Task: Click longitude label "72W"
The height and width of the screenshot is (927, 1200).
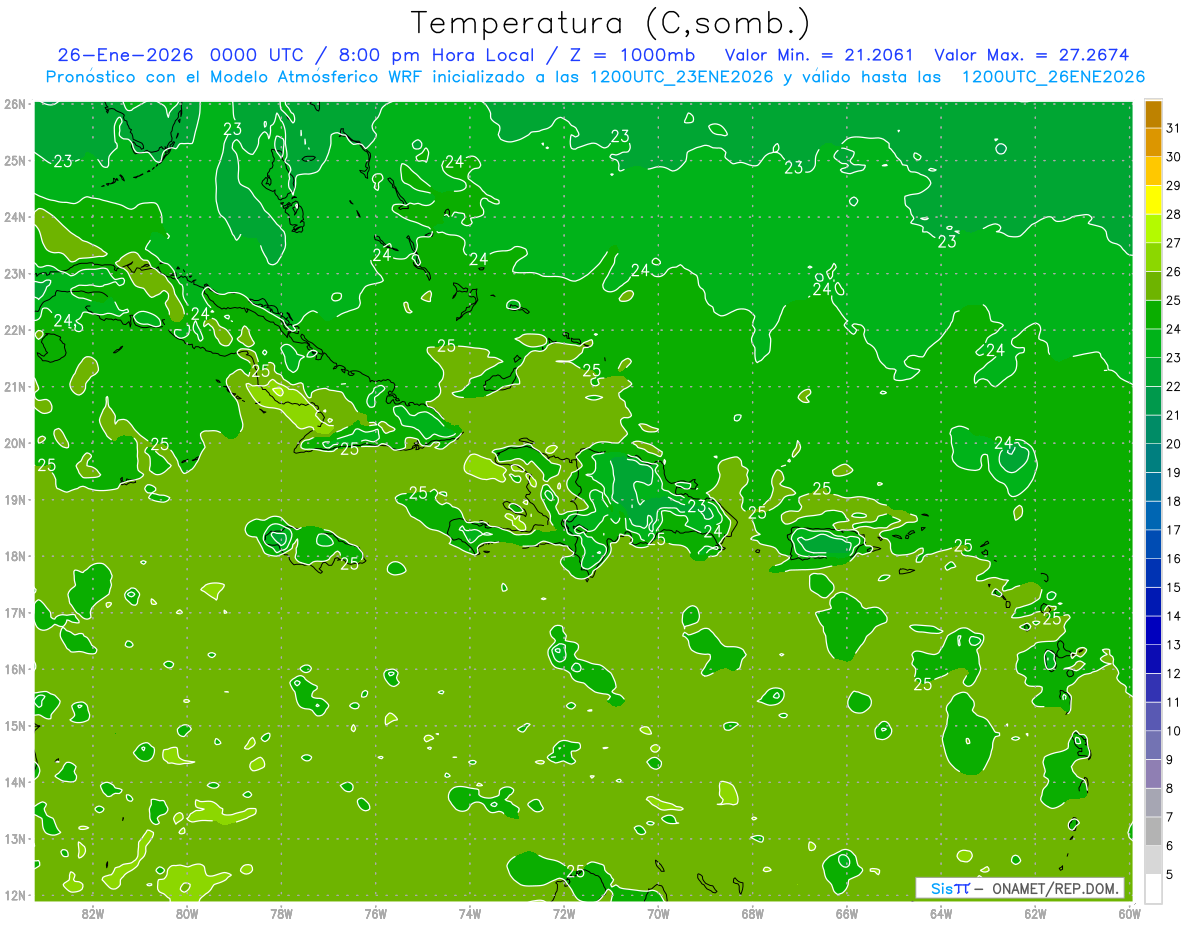Action: coord(564,913)
